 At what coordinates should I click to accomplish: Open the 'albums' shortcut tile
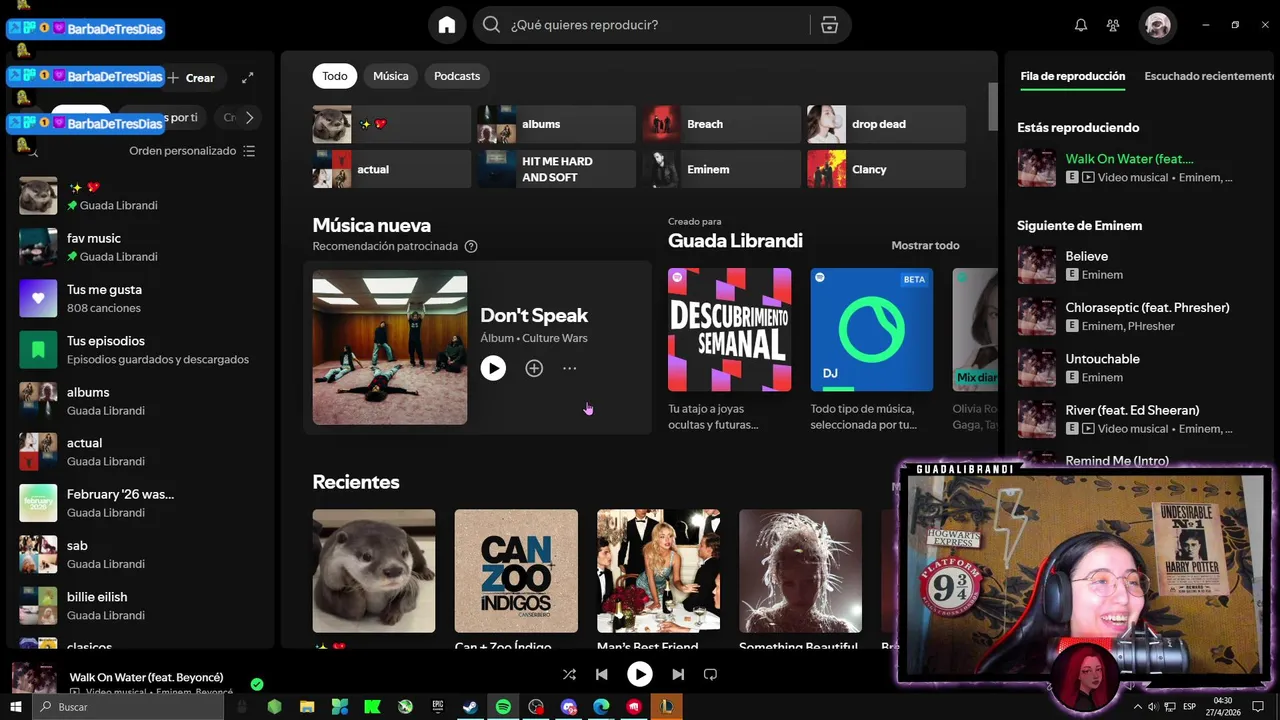coord(556,124)
